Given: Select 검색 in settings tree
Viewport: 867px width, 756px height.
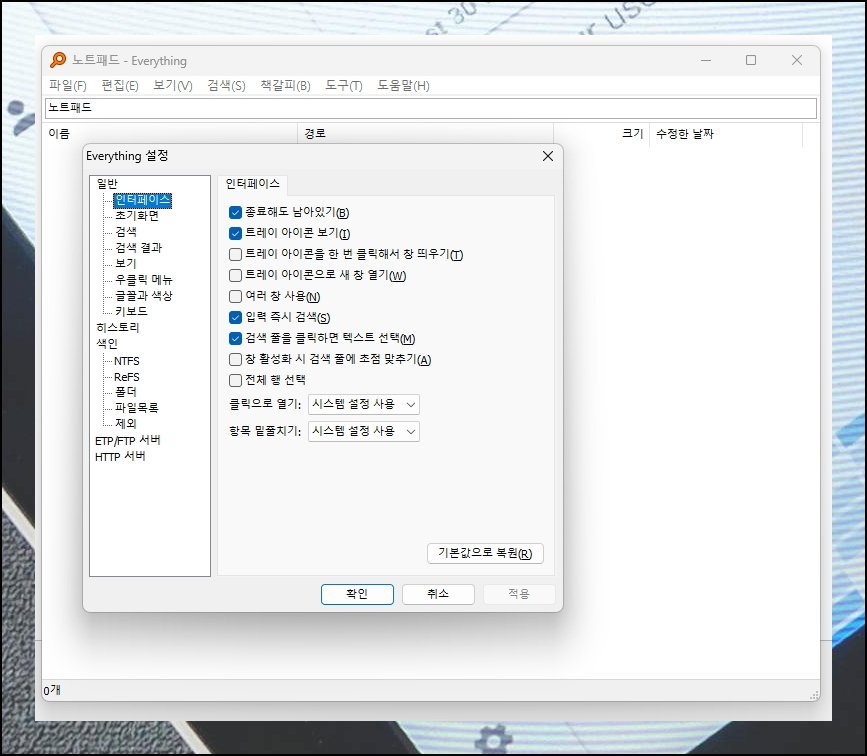Looking at the screenshot, I should [x=126, y=232].
